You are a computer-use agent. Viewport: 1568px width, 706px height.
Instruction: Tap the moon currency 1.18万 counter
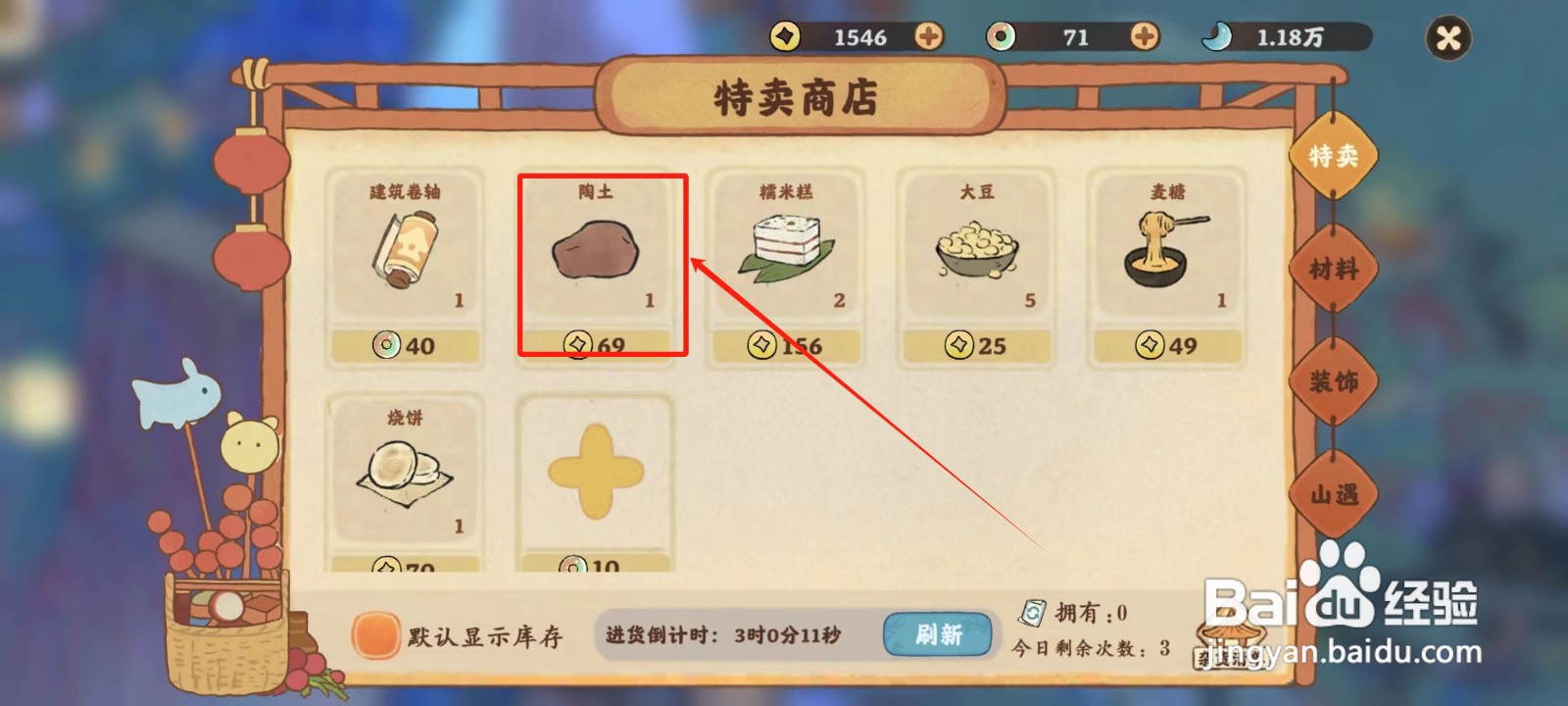tap(1287, 37)
